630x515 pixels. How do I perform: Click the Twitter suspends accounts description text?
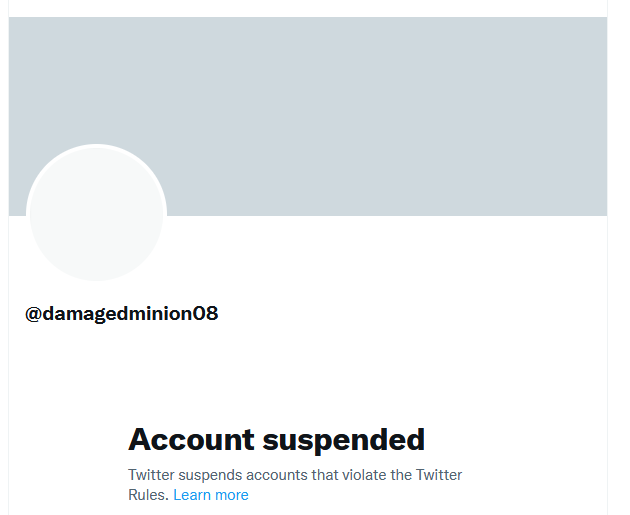pyautogui.click(x=295, y=484)
